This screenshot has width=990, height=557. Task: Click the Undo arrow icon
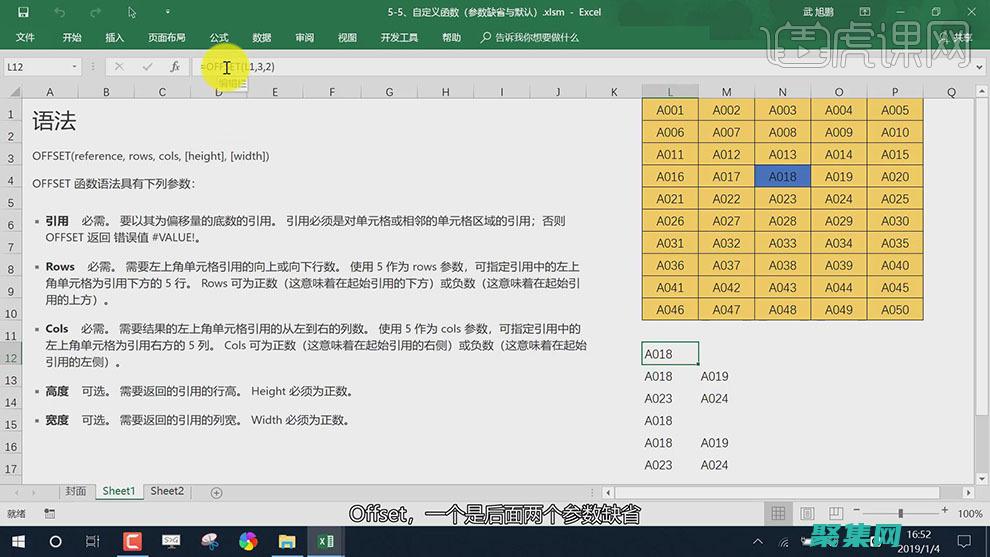tap(59, 12)
